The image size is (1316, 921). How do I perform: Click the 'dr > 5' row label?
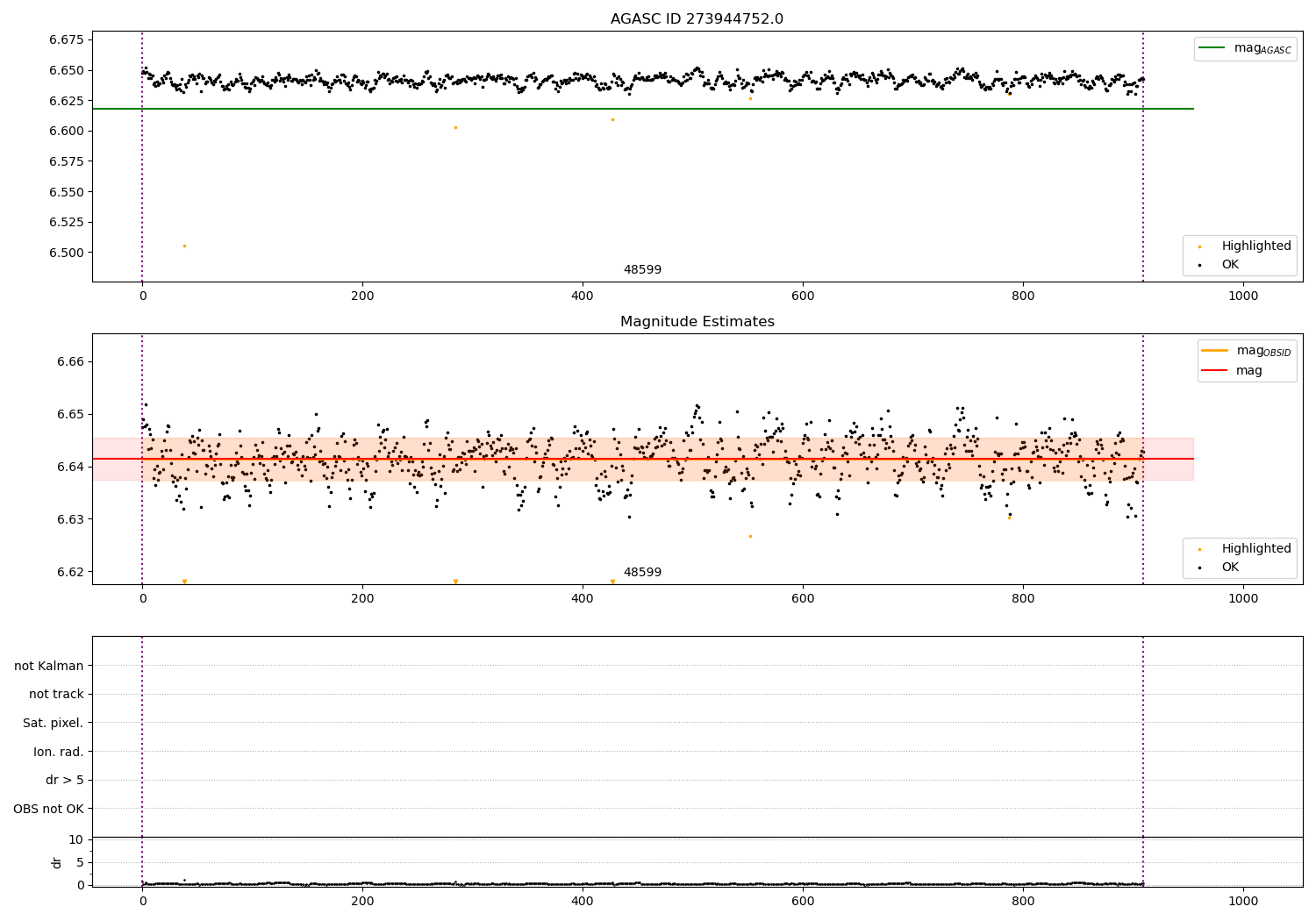click(x=65, y=780)
